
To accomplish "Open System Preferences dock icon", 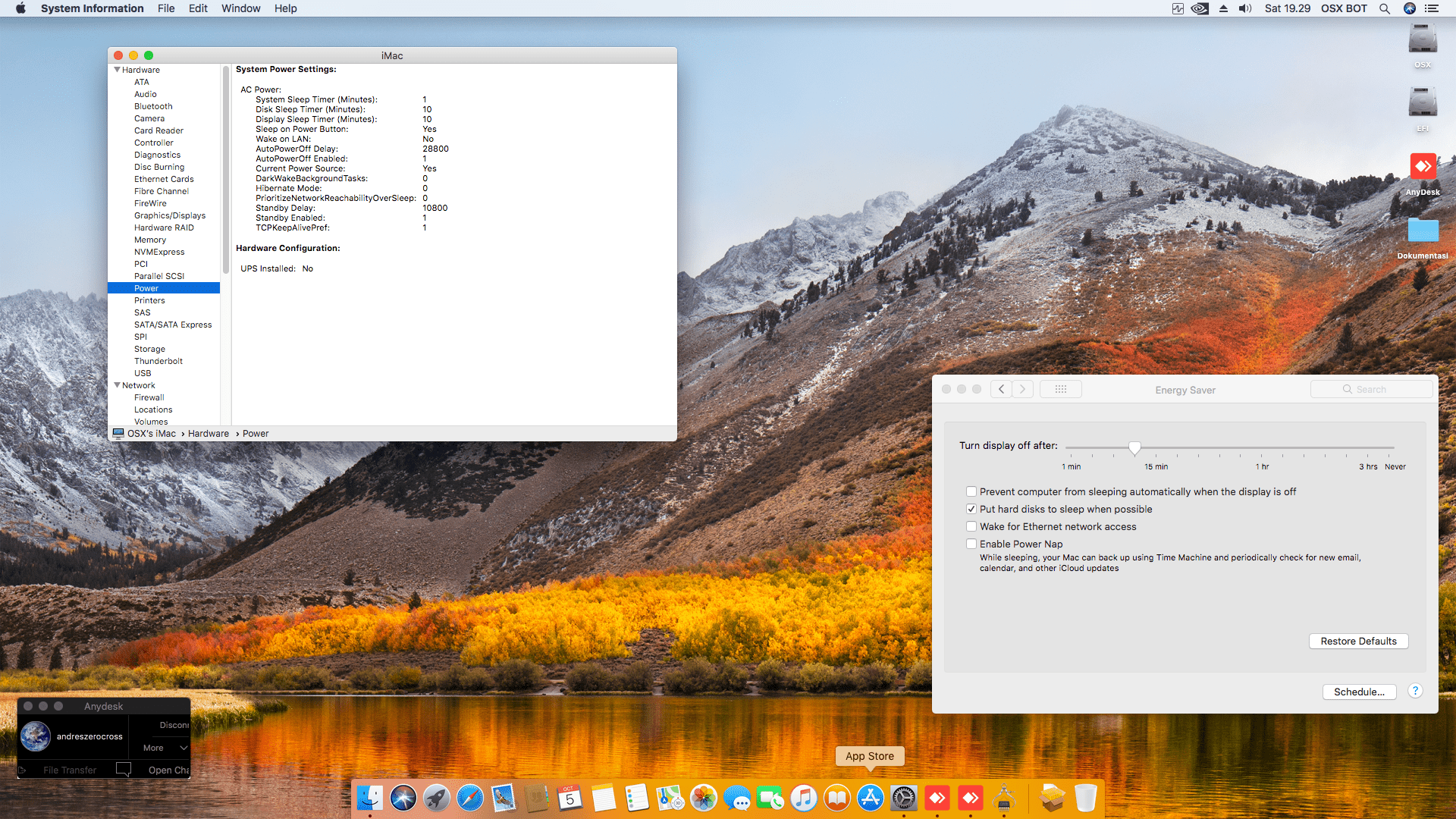I will coord(903,798).
